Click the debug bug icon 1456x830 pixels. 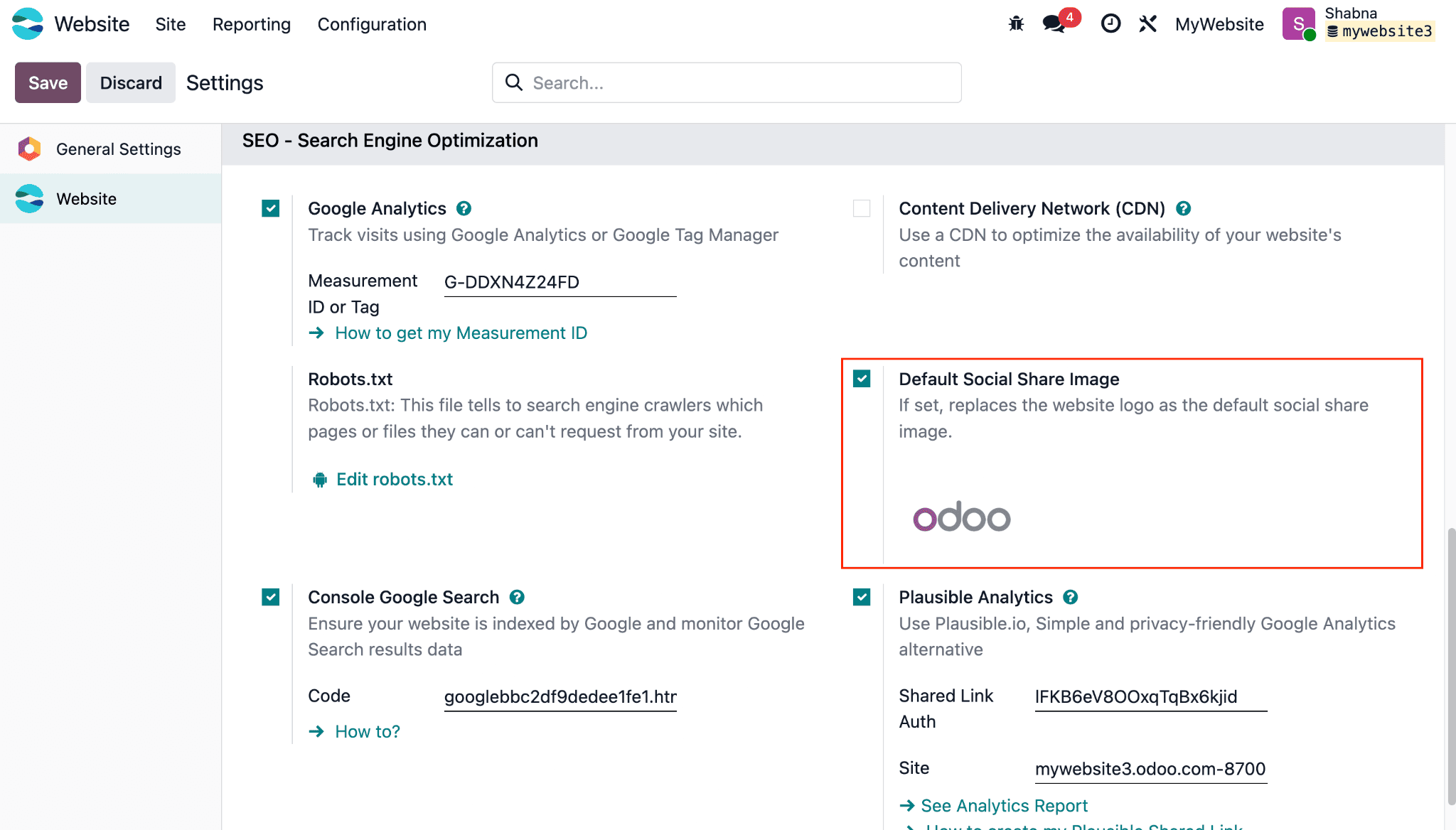click(x=1016, y=24)
